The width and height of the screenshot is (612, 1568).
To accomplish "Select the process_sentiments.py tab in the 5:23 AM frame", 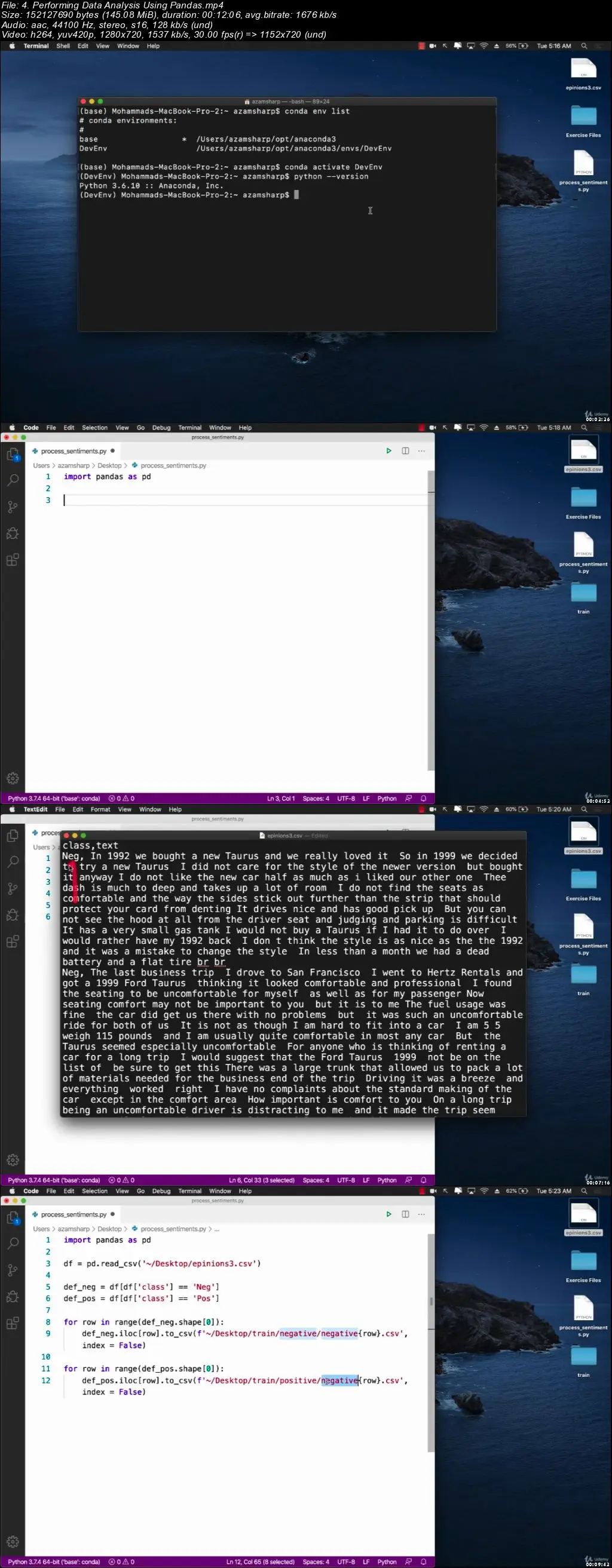I will point(73,1214).
